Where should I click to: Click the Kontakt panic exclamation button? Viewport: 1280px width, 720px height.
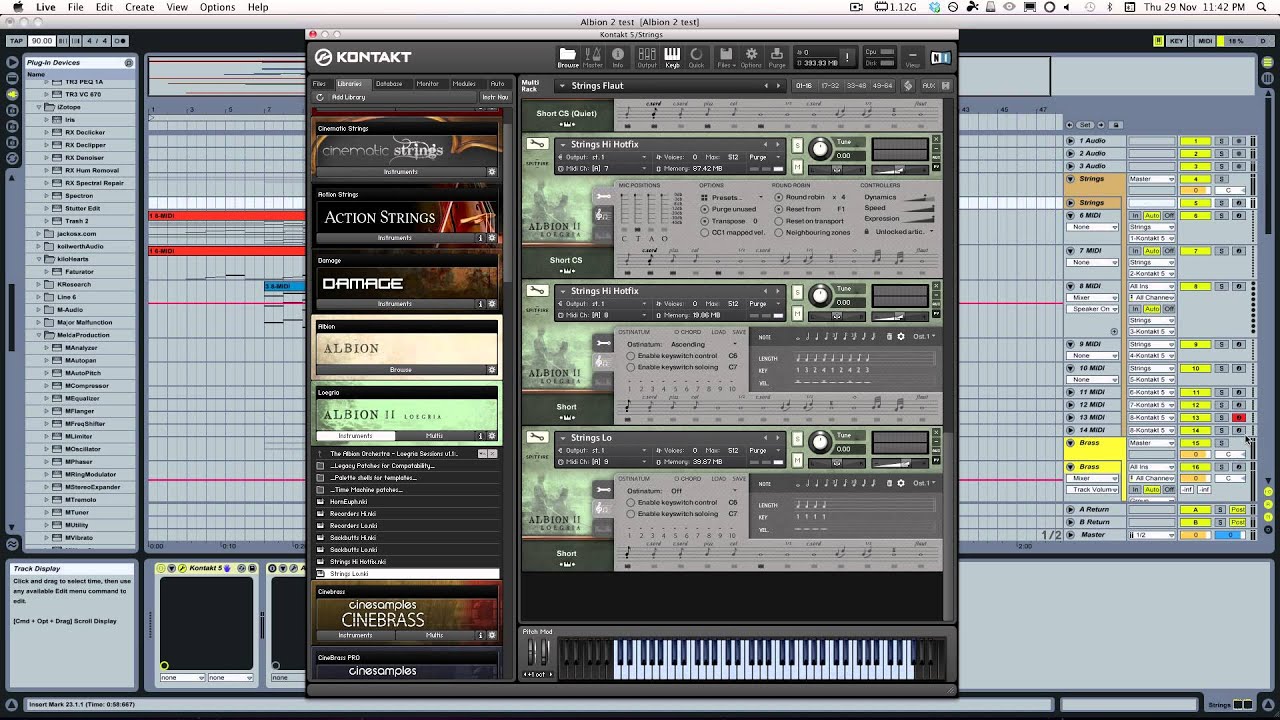coord(847,57)
